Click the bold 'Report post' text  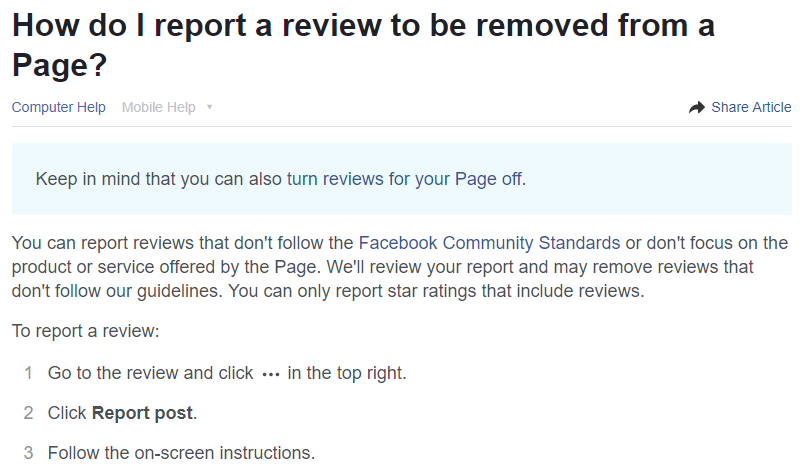pos(142,413)
